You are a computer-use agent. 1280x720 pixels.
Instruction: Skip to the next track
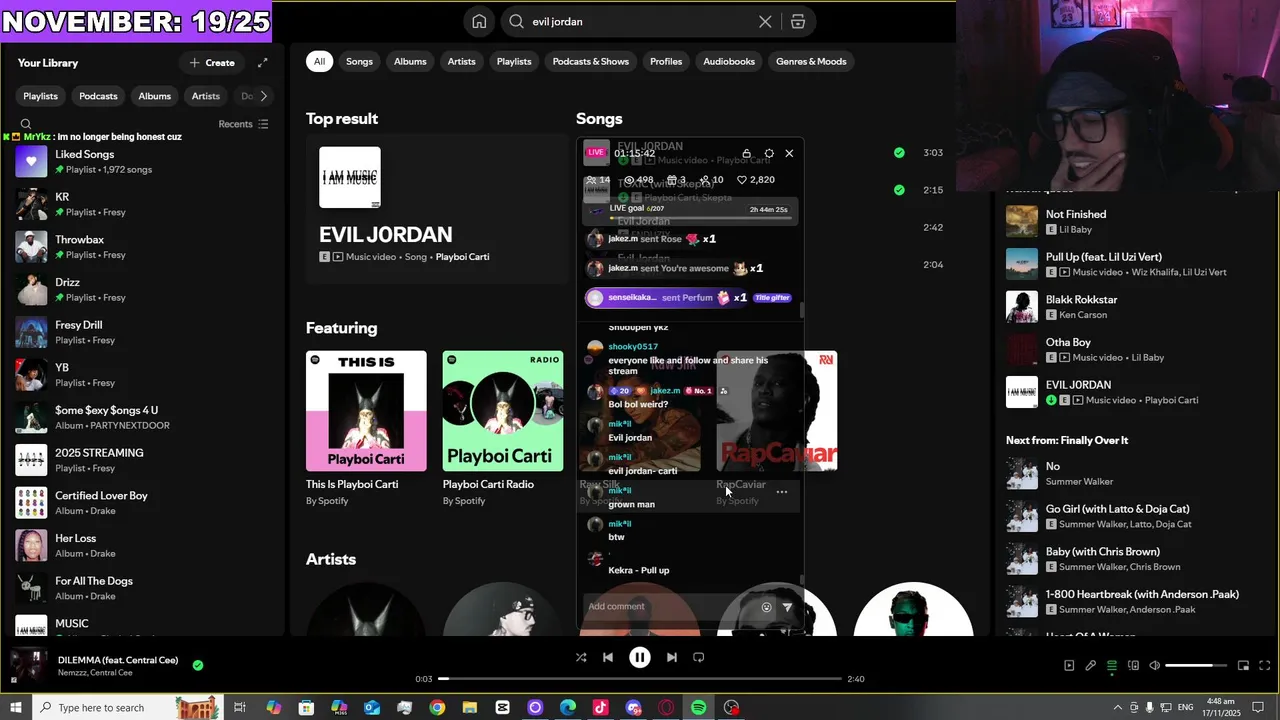672,657
